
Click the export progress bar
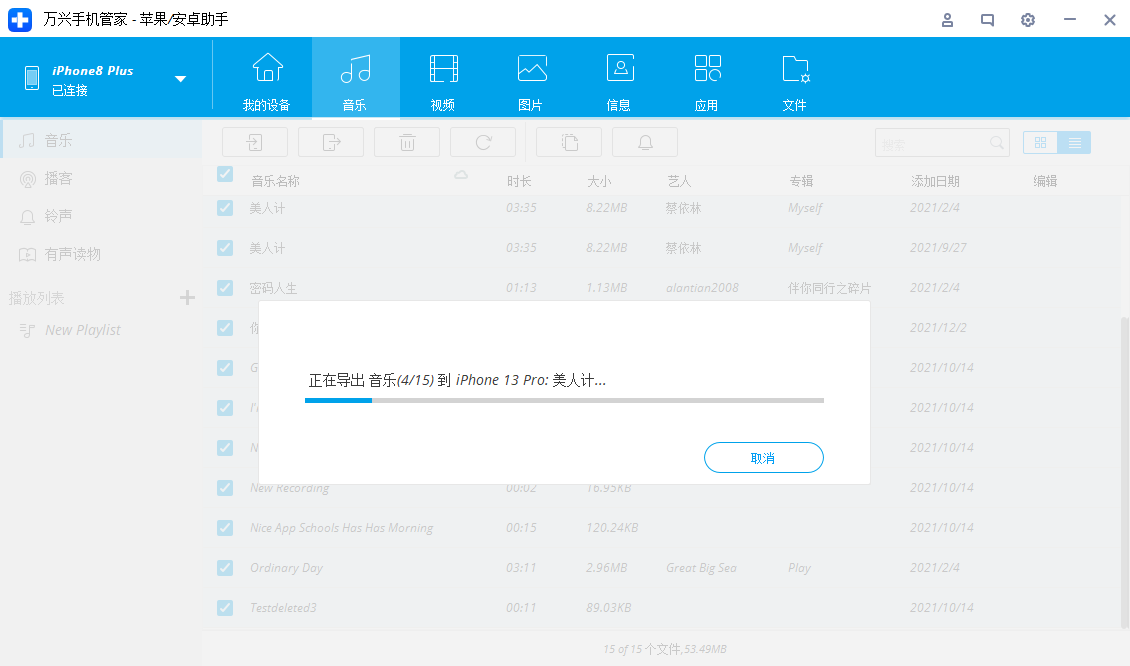564,400
